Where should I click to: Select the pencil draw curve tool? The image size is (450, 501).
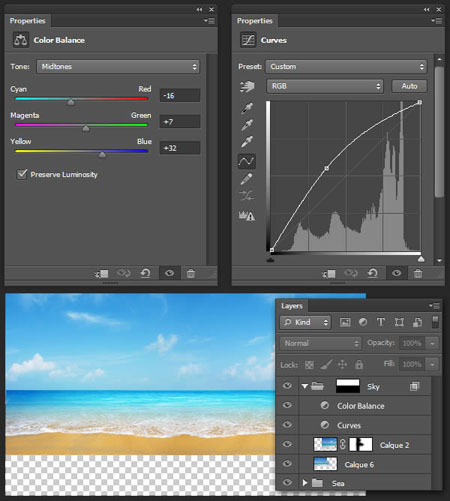[x=246, y=179]
